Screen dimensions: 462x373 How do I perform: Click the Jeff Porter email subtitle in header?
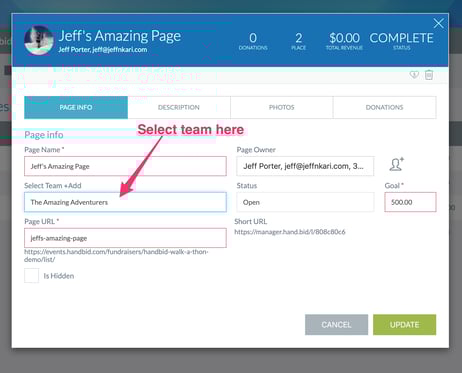[x=103, y=50]
